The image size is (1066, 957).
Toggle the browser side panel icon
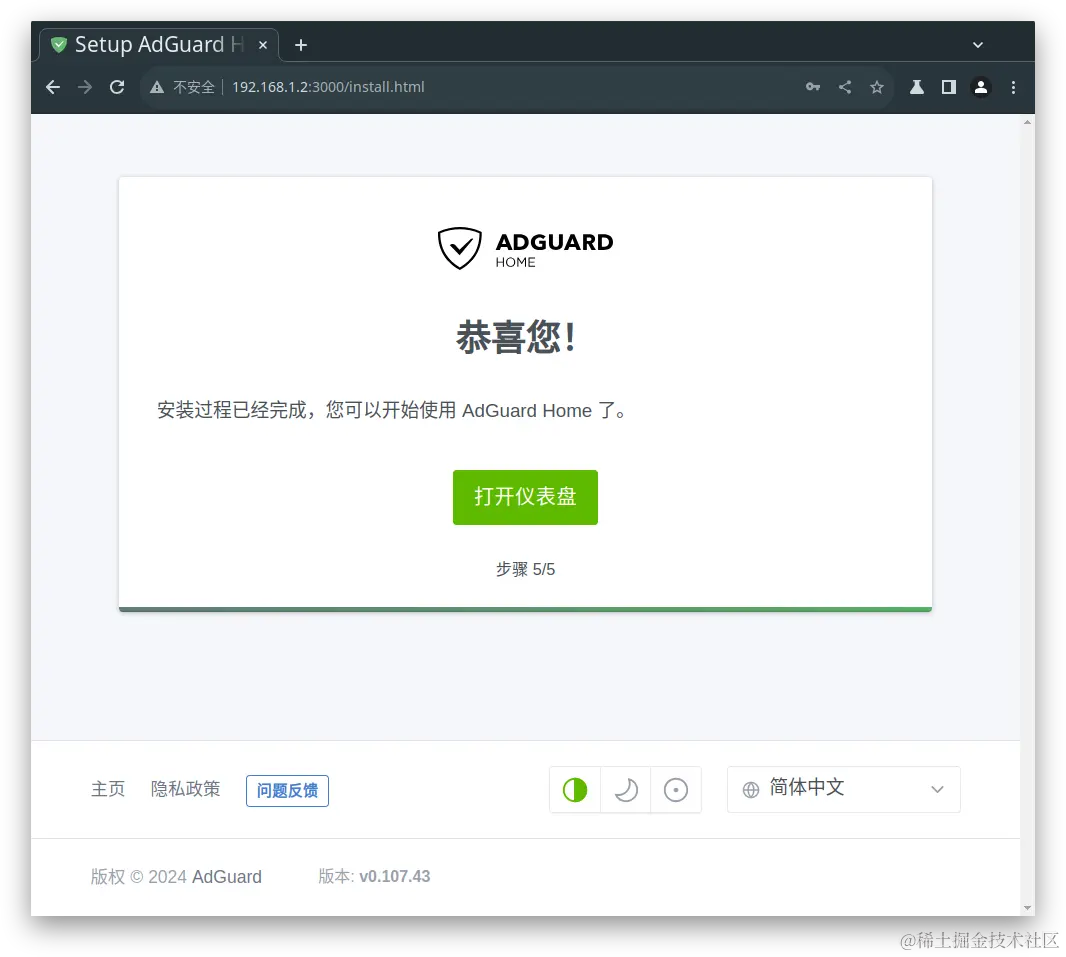coord(948,87)
